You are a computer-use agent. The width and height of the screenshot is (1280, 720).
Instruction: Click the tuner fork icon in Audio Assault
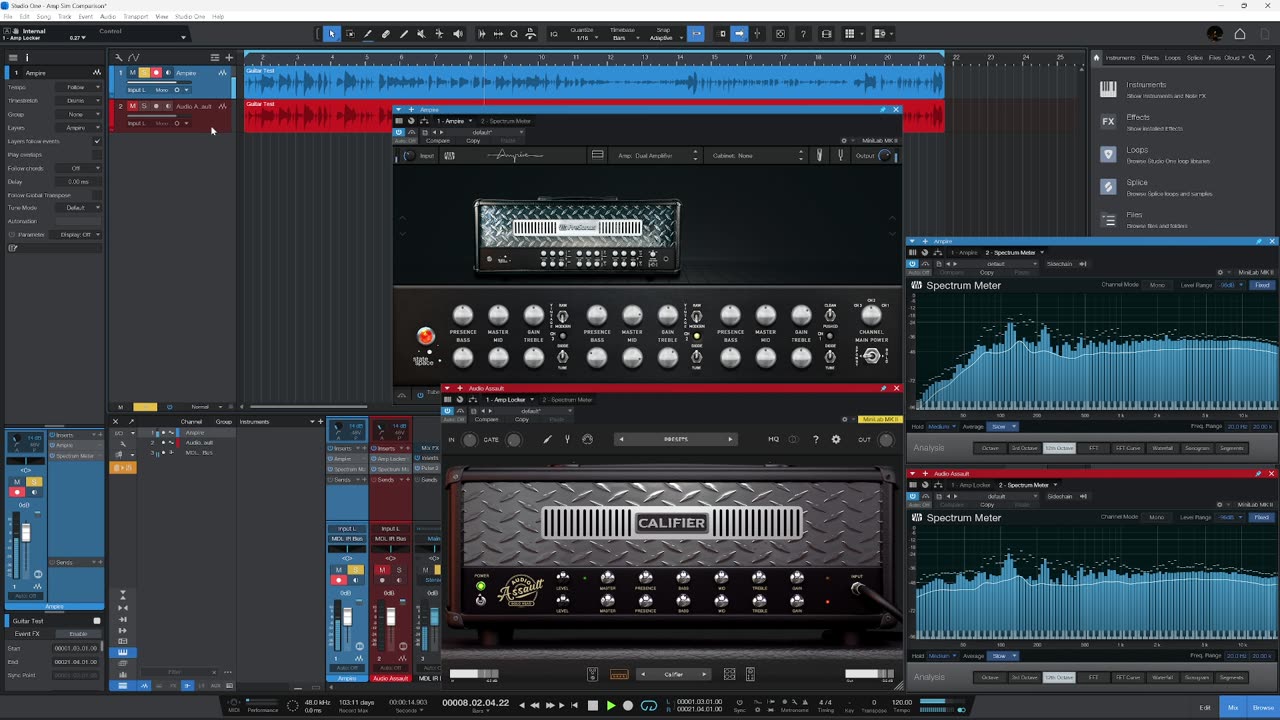click(x=567, y=439)
